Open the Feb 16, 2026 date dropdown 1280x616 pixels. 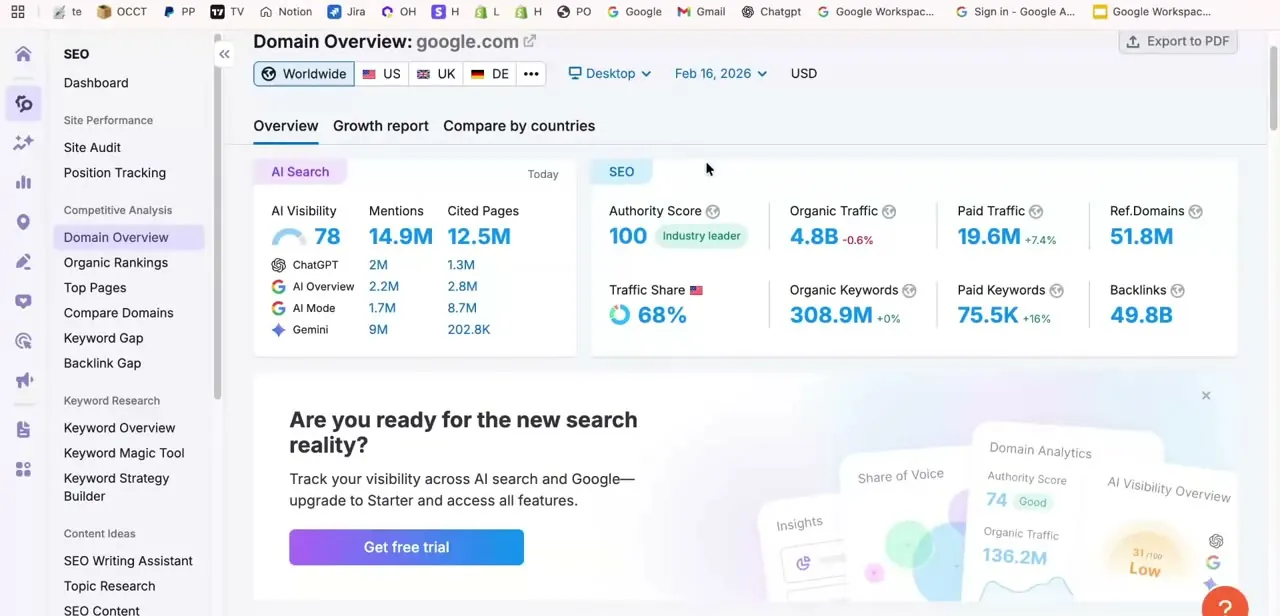(x=721, y=73)
